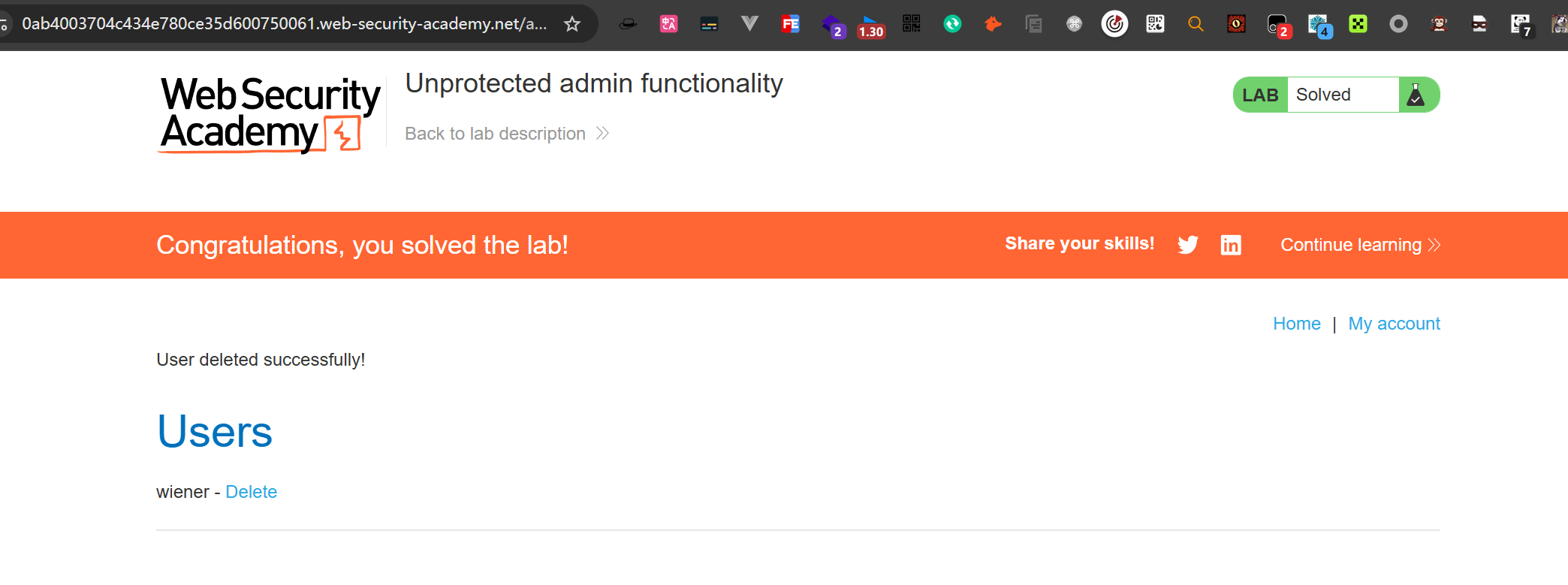Go to the Home page link
The height and width of the screenshot is (585, 1568).
tap(1297, 324)
